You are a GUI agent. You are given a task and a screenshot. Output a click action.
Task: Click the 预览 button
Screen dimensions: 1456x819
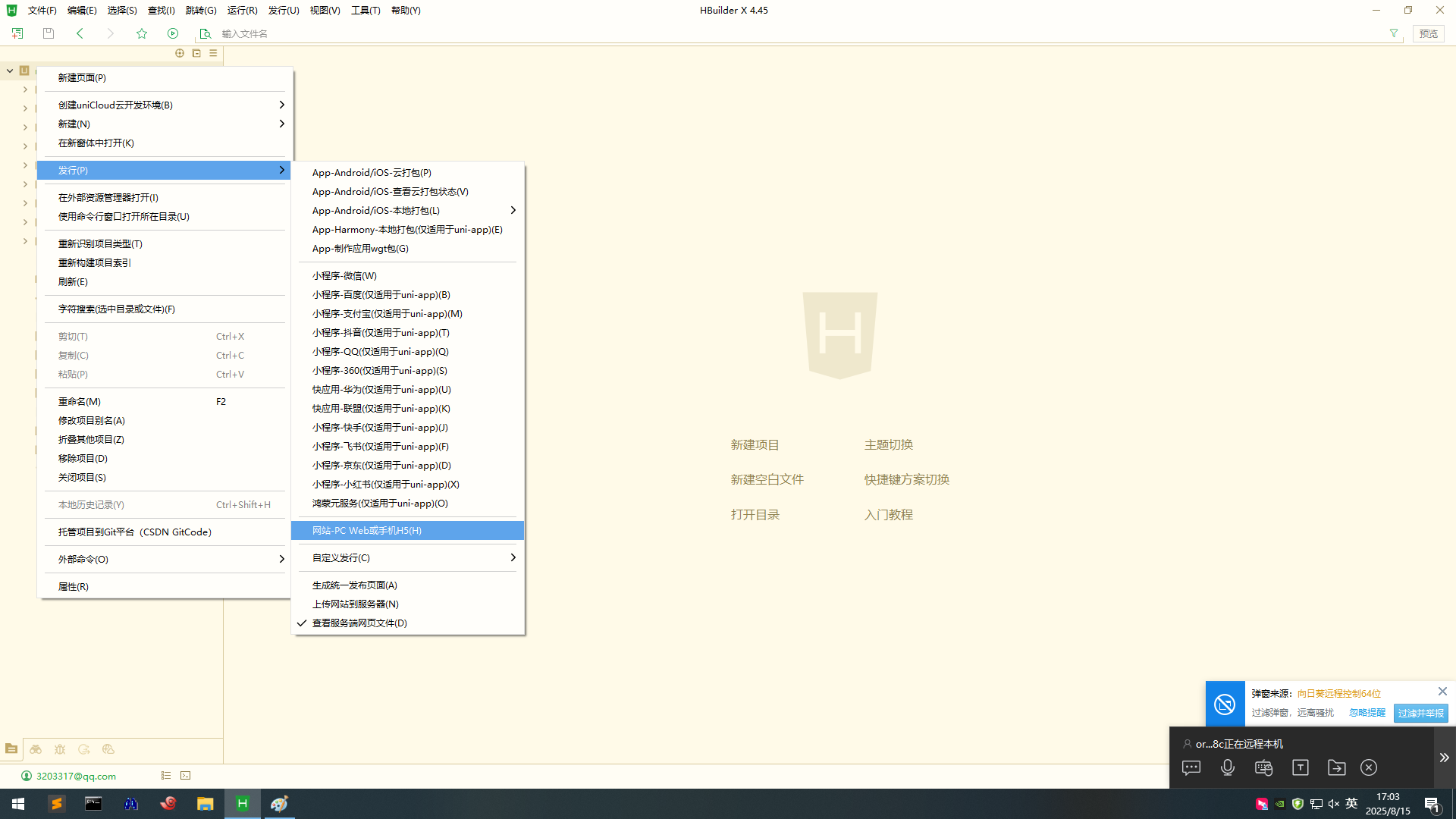tap(1429, 33)
